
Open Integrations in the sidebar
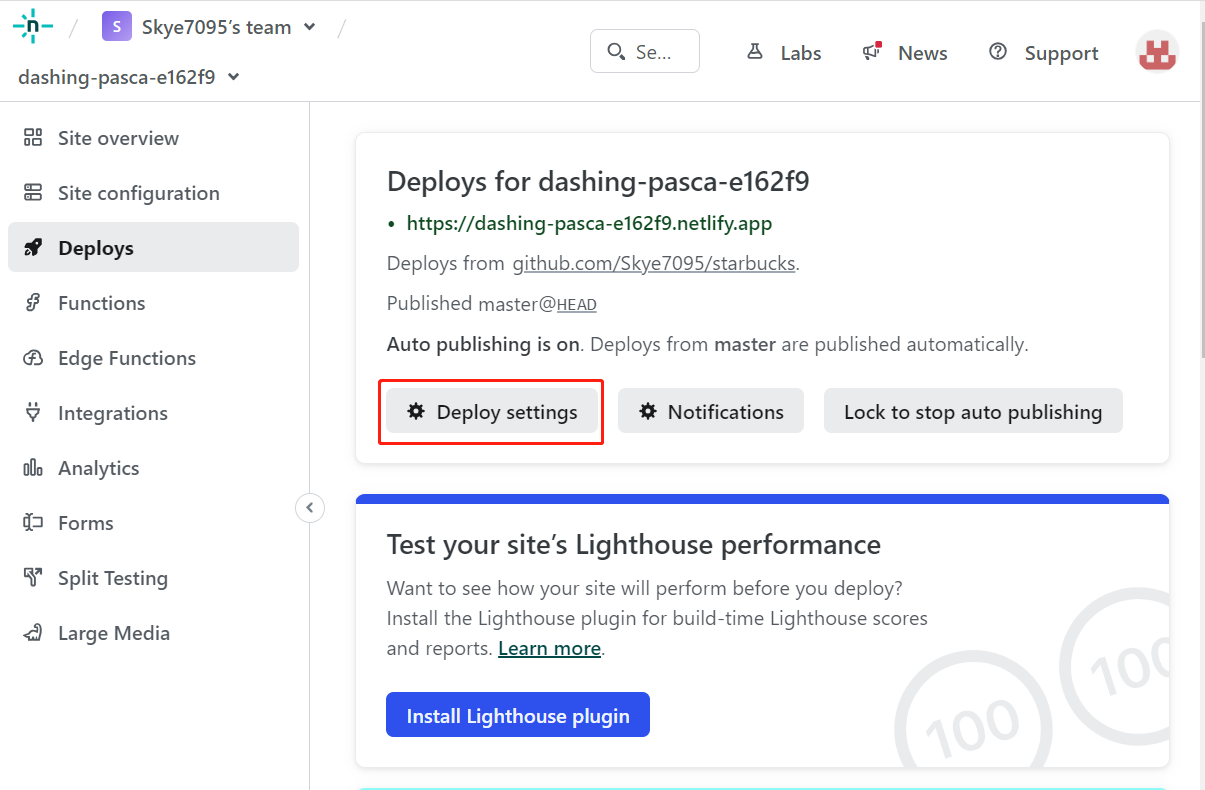click(154, 413)
